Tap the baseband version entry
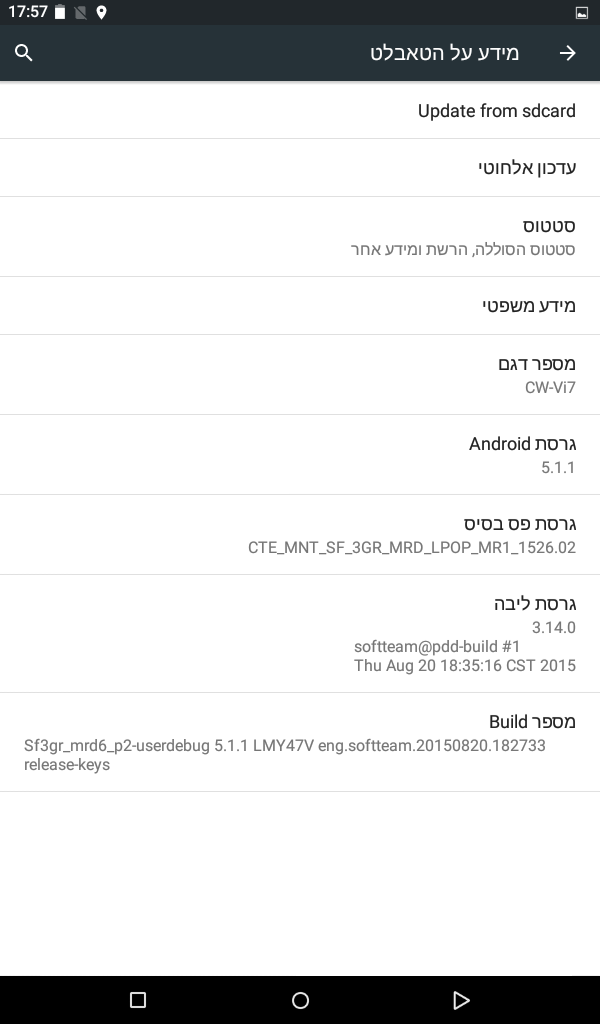Image resolution: width=600 pixels, height=1024 pixels. click(300, 534)
